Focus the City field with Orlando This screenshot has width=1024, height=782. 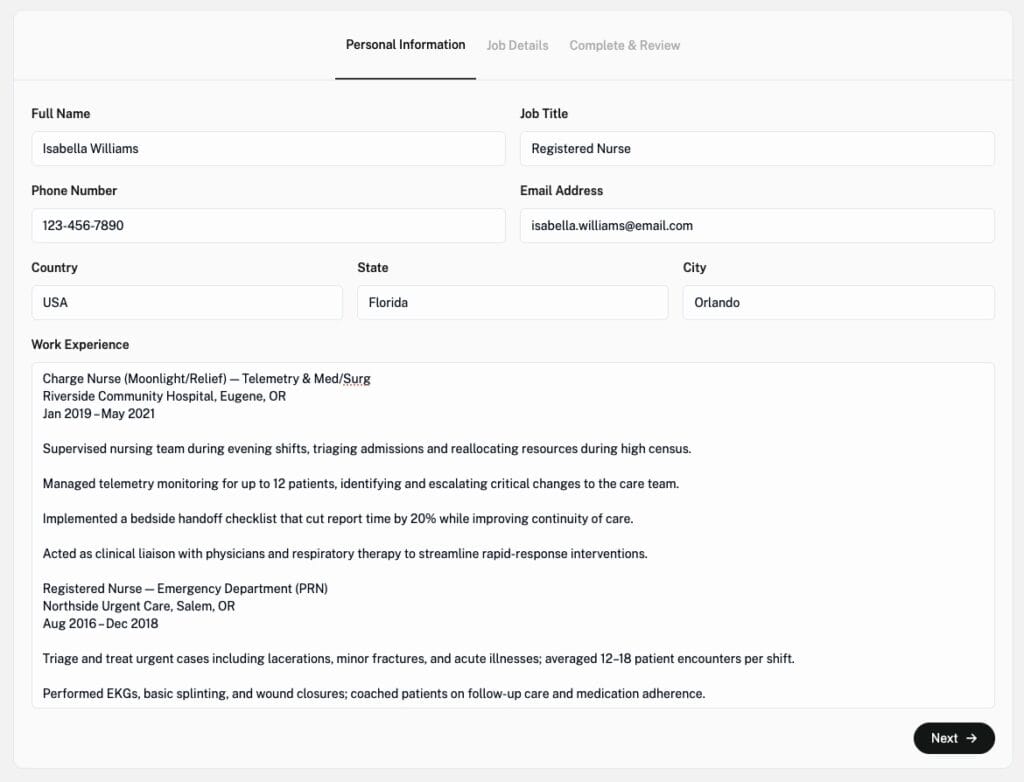[838, 302]
